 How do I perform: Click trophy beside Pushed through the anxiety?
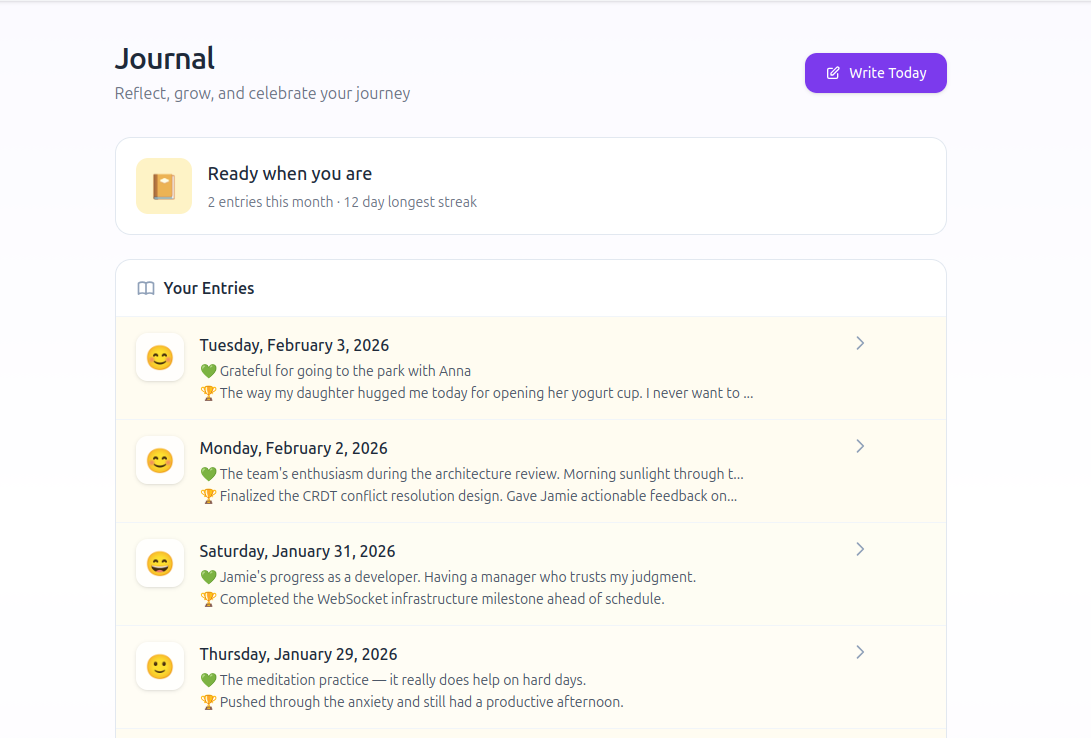(208, 702)
